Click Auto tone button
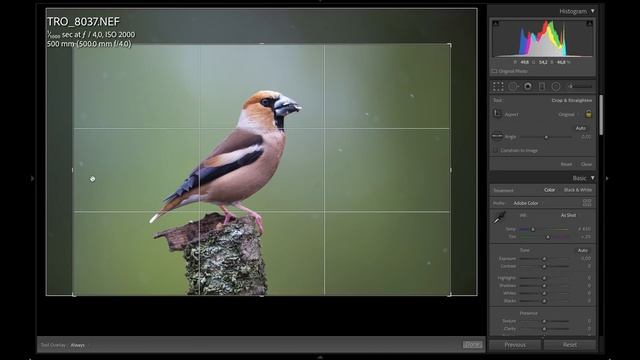 coord(582,250)
